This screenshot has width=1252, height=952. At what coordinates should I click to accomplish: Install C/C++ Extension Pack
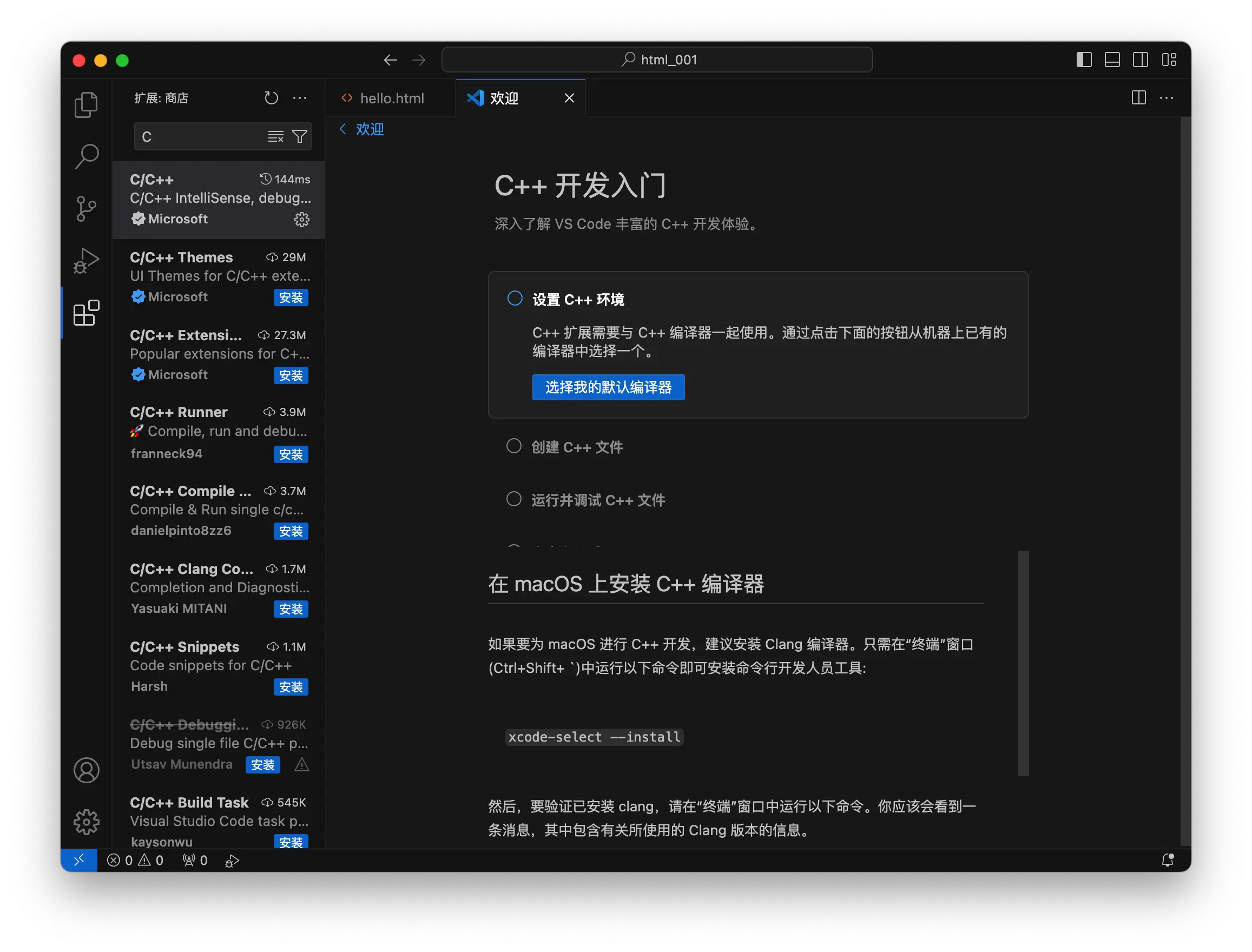pos(291,375)
